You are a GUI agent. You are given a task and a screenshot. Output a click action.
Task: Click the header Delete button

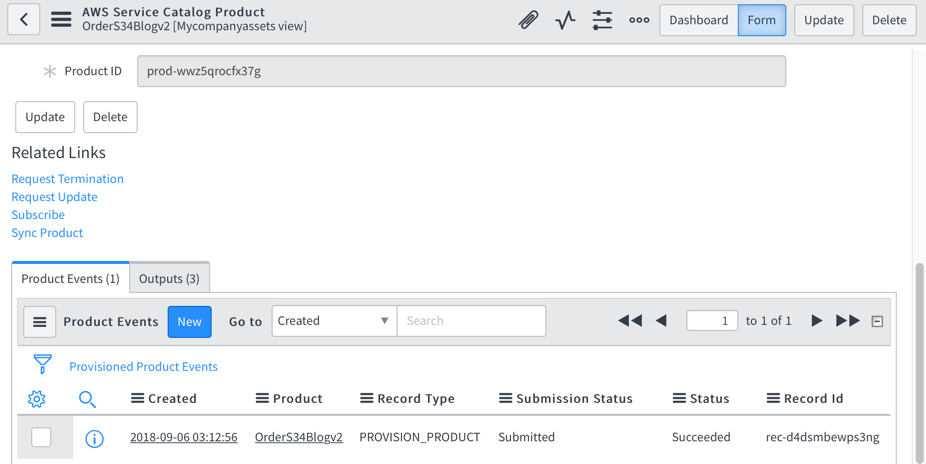pyautogui.click(x=889, y=20)
